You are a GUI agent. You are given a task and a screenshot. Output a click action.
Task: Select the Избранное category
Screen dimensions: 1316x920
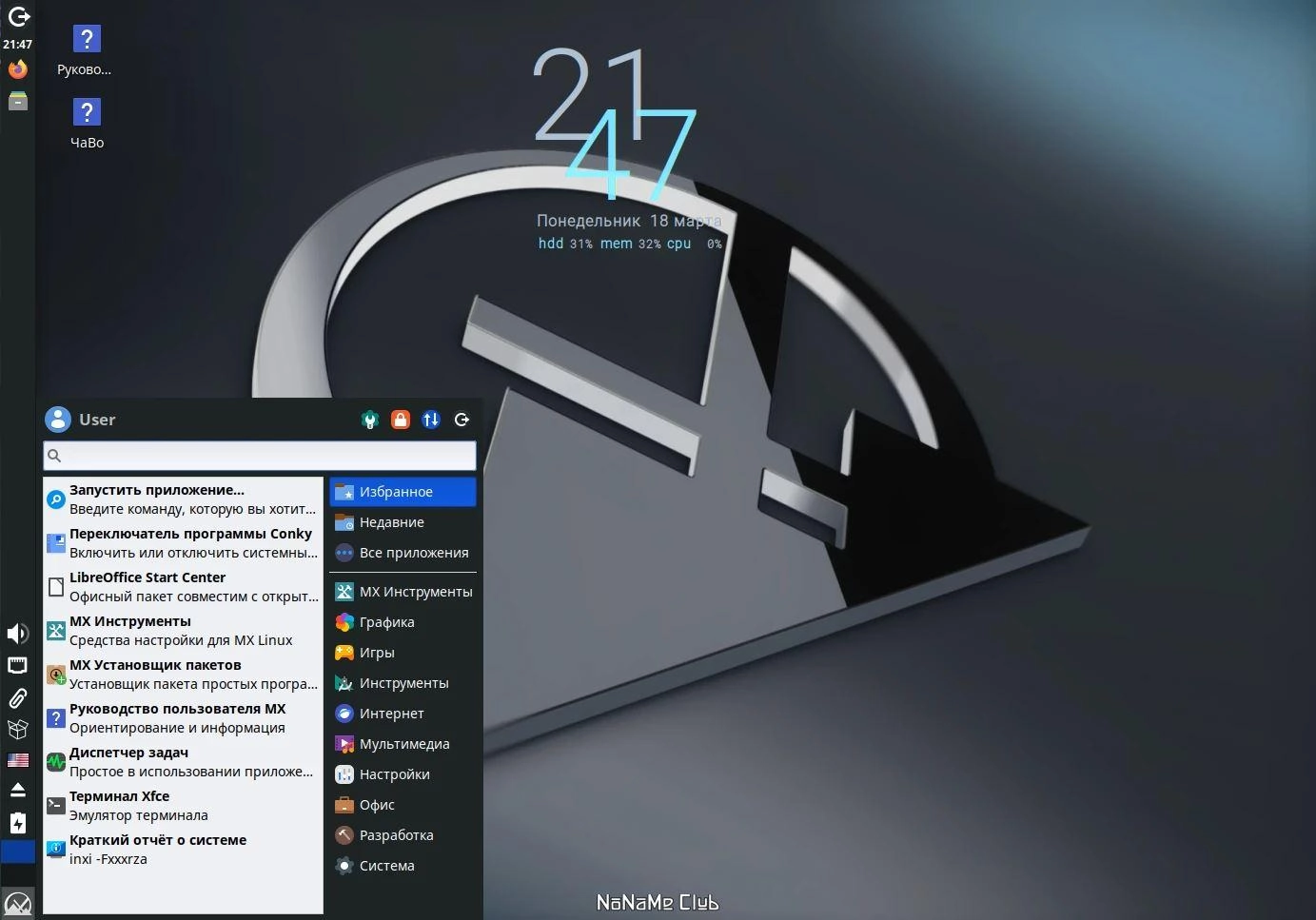click(403, 492)
